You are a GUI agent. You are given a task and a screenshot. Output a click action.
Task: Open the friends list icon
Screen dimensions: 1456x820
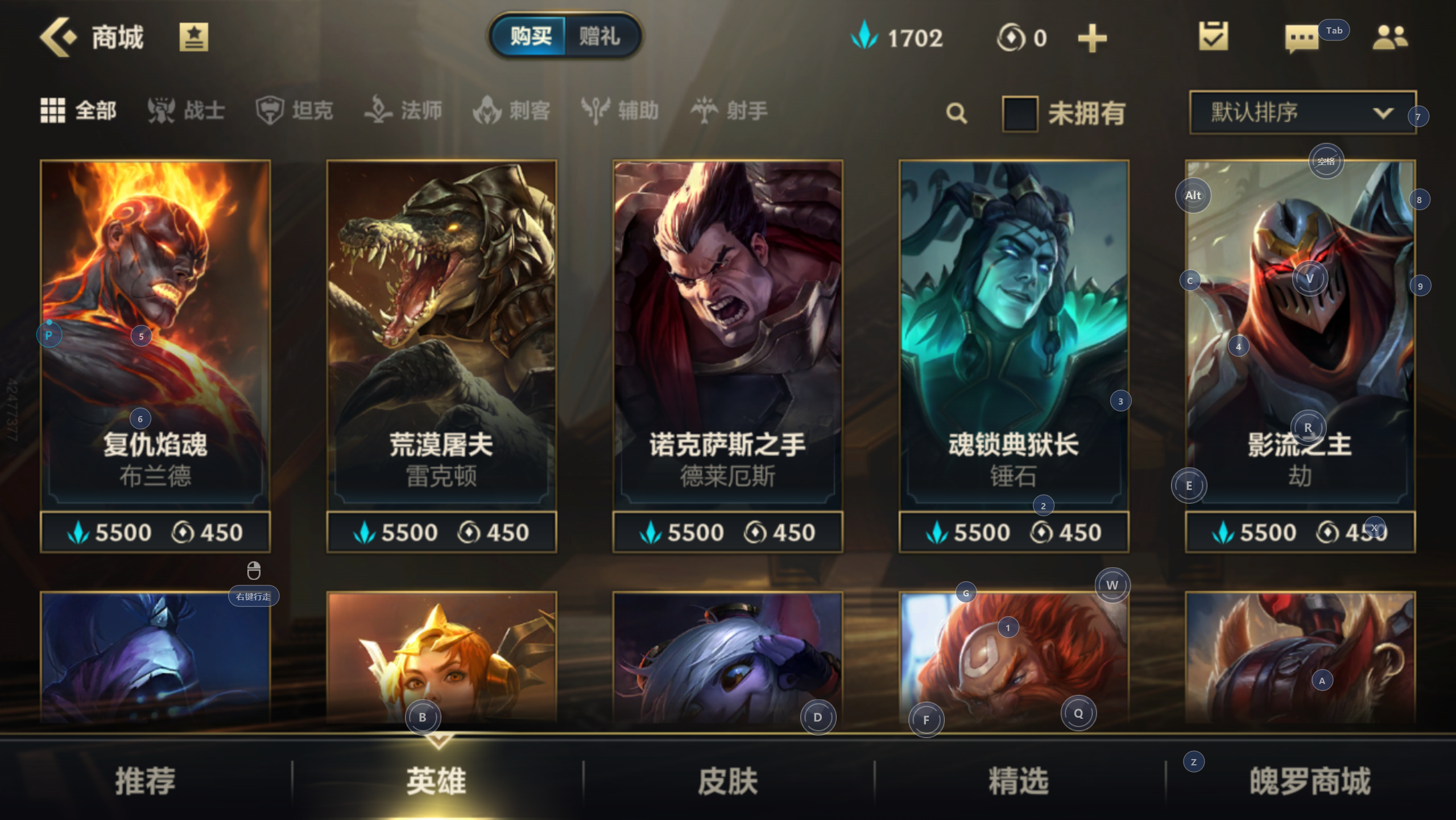[x=1390, y=38]
